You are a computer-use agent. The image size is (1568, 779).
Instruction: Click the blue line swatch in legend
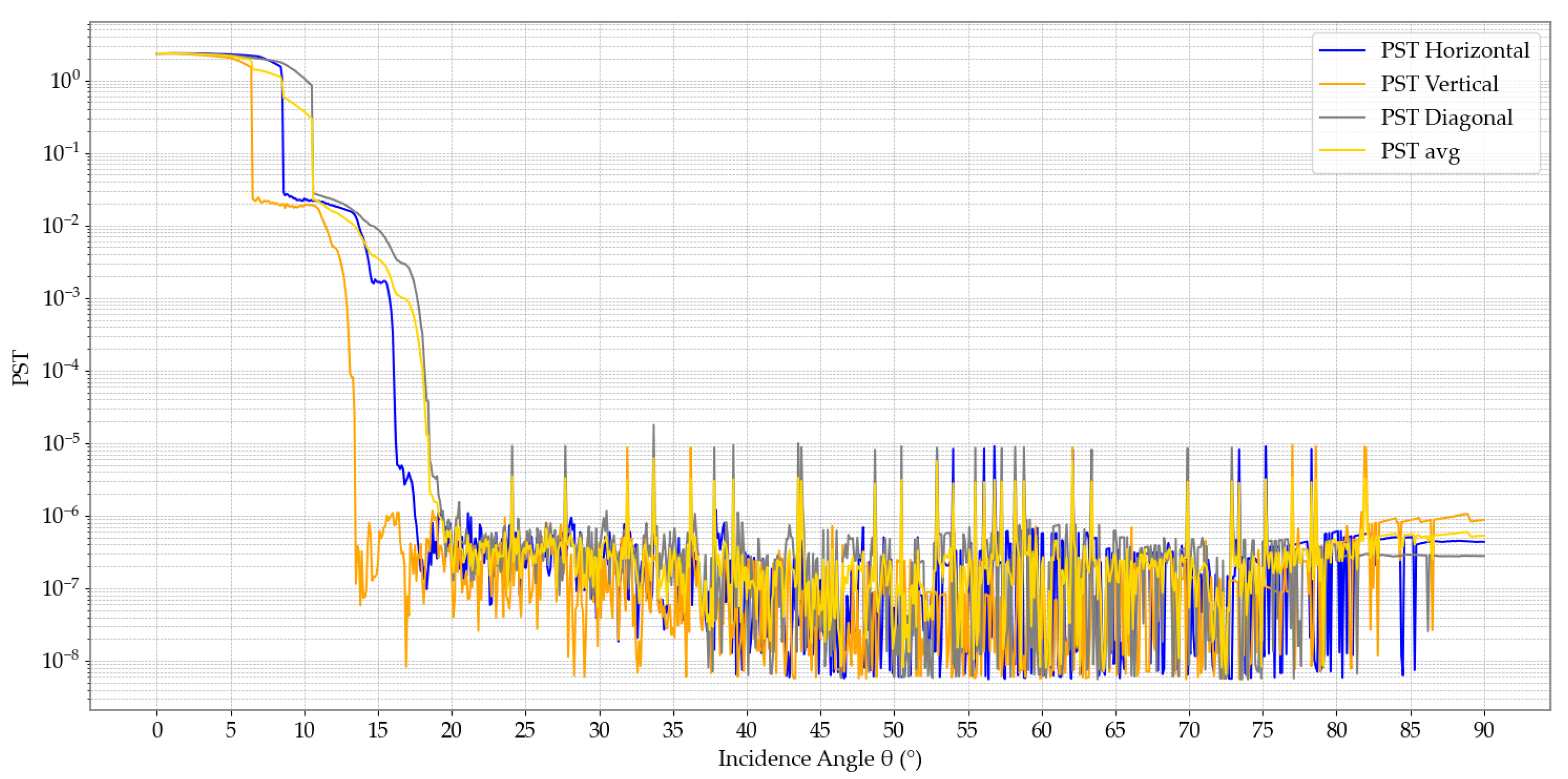pyautogui.click(x=1341, y=50)
